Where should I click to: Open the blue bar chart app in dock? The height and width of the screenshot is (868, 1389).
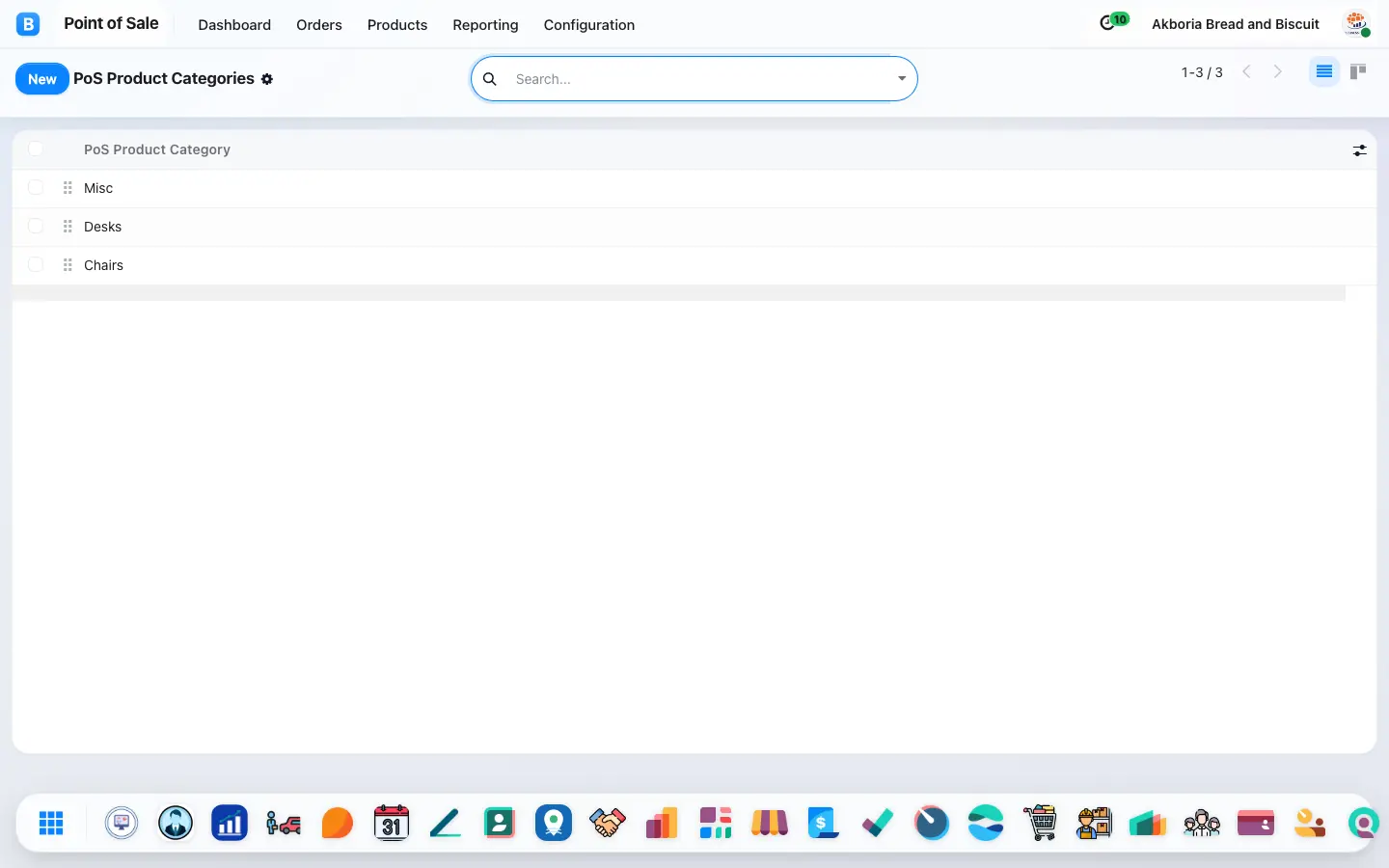[230, 823]
